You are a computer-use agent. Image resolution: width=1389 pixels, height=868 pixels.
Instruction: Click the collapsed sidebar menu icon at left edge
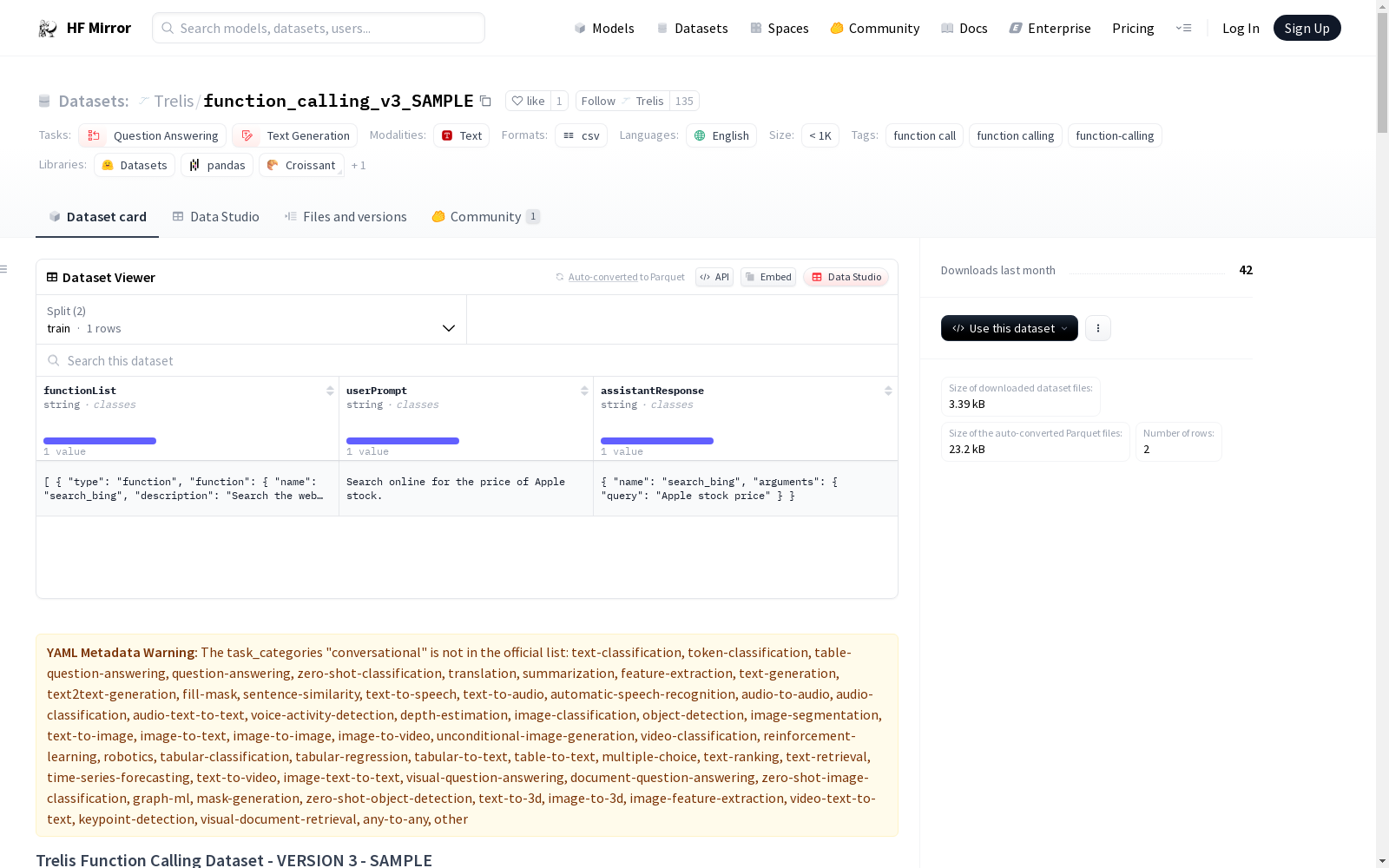coord(3,269)
